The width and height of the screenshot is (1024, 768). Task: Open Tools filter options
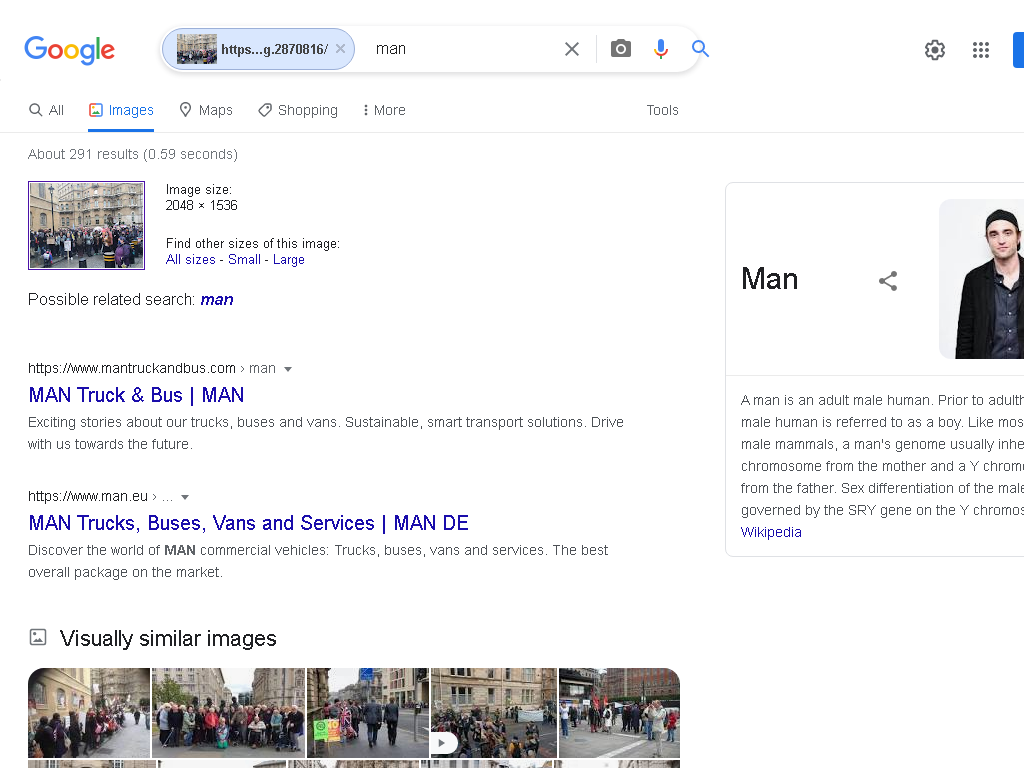662,110
